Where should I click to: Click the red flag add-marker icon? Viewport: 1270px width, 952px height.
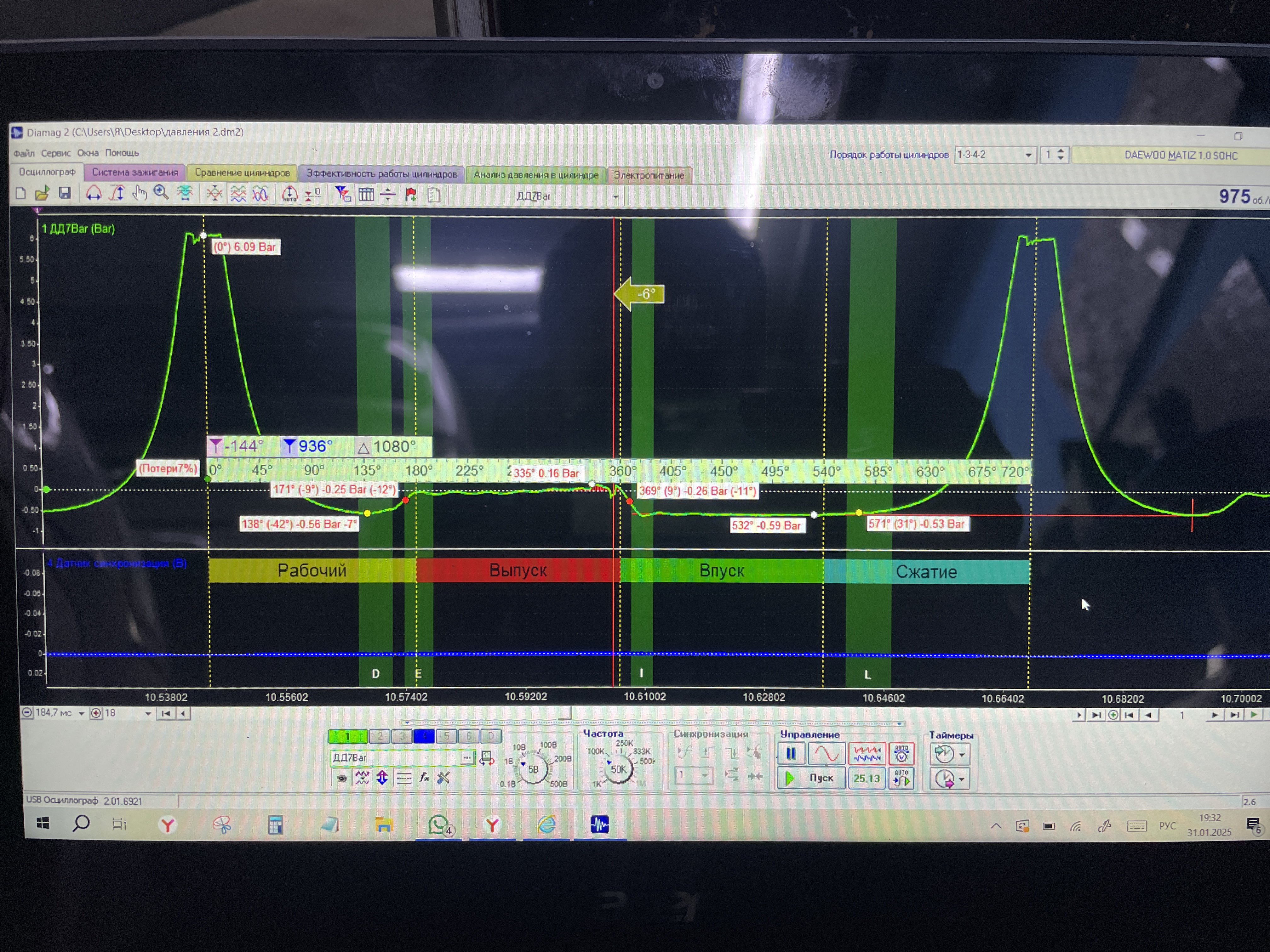tap(411, 195)
